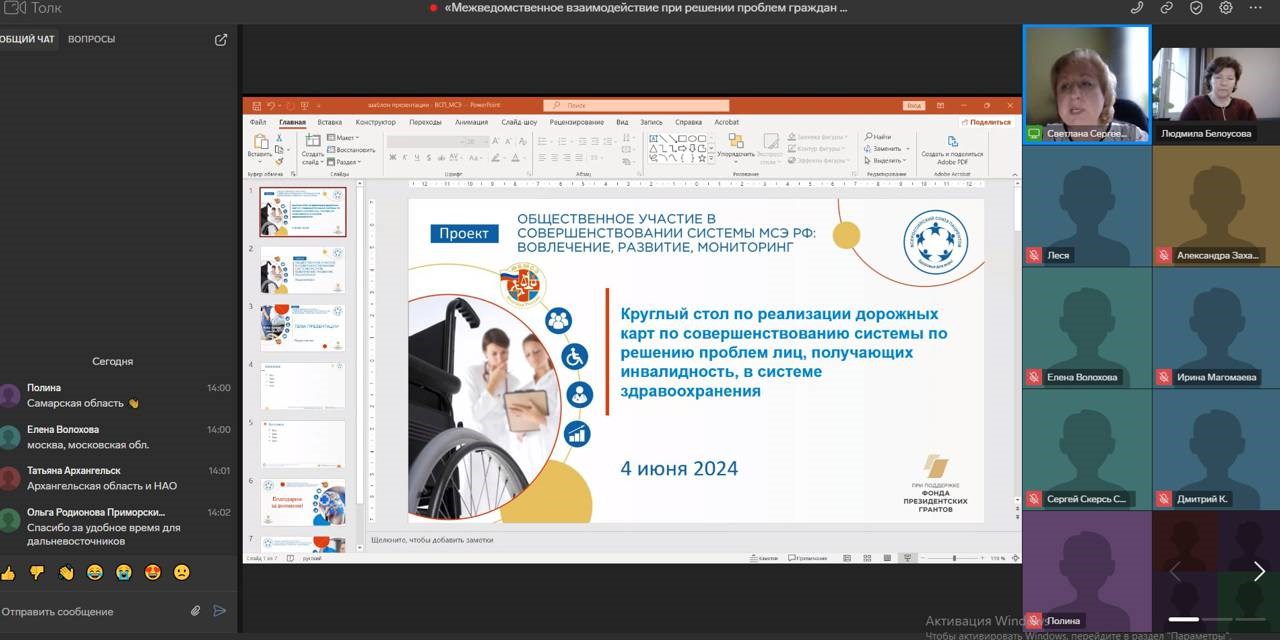Click muted mic icon on Леся's tile
Screen dimensions: 1280x640
click(x=1034, y=255)
